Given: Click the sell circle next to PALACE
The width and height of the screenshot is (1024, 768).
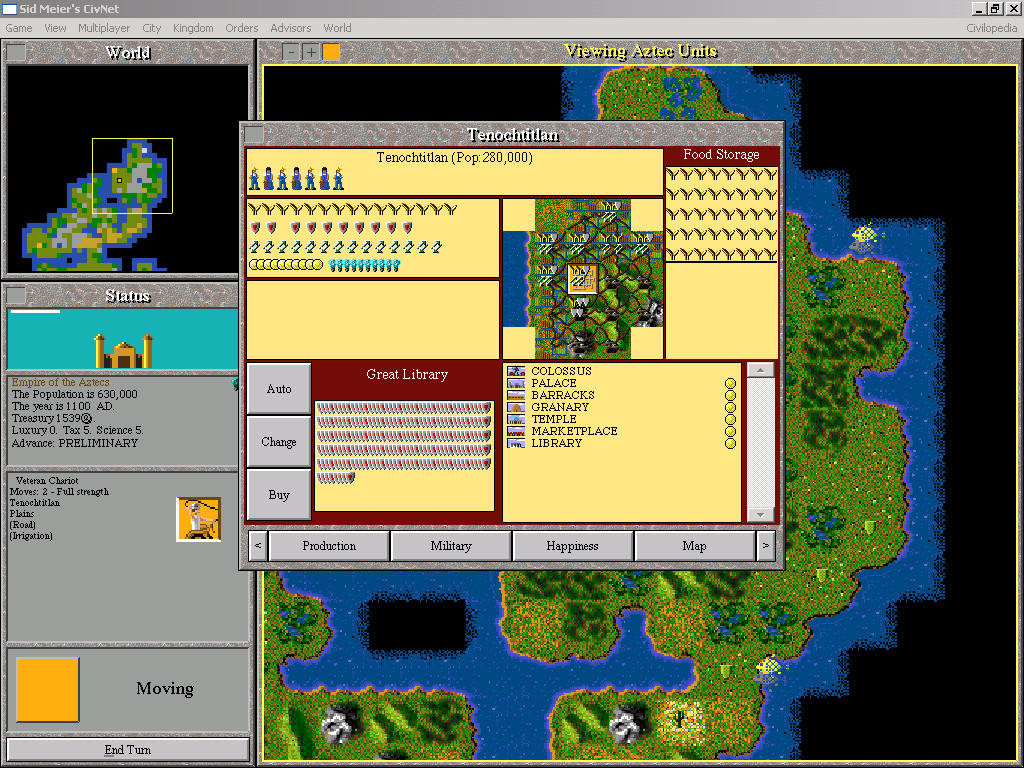Looking at the screenshot, I should (730, 383).
